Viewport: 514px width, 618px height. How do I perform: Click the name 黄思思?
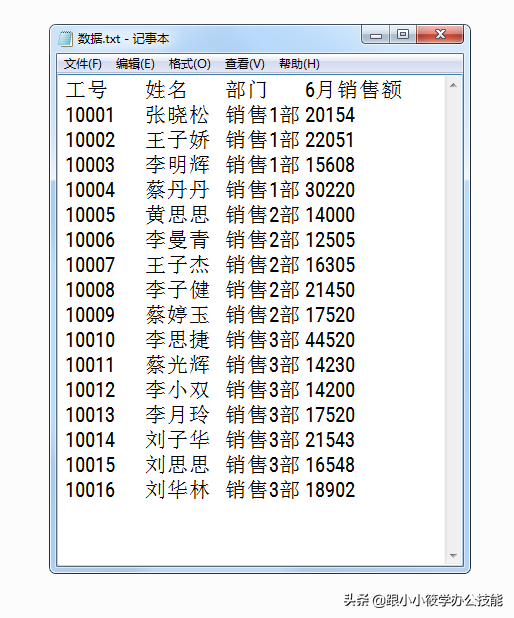coord(177,215)
